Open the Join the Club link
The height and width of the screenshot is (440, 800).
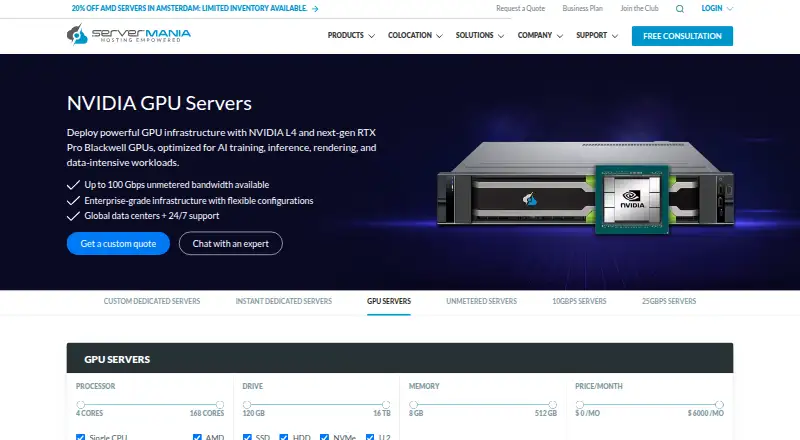(x=639, y=9)
